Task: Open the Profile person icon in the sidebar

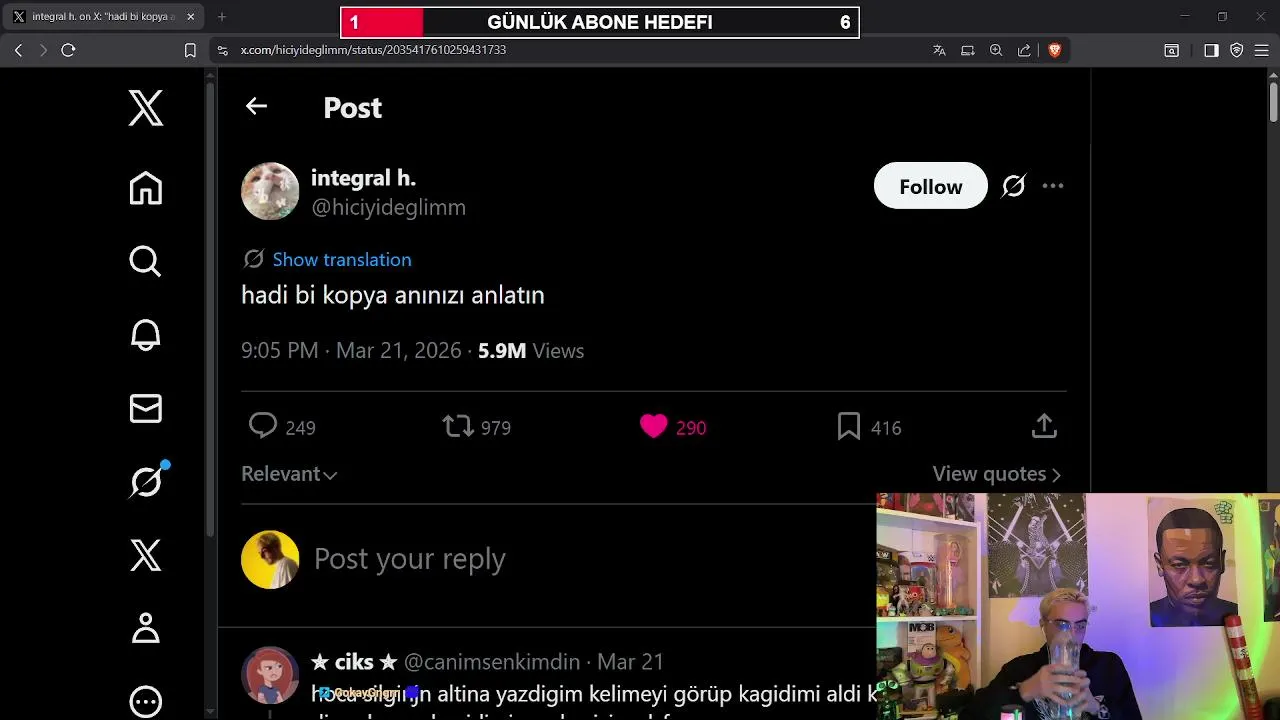Action: tap(146, 628)
